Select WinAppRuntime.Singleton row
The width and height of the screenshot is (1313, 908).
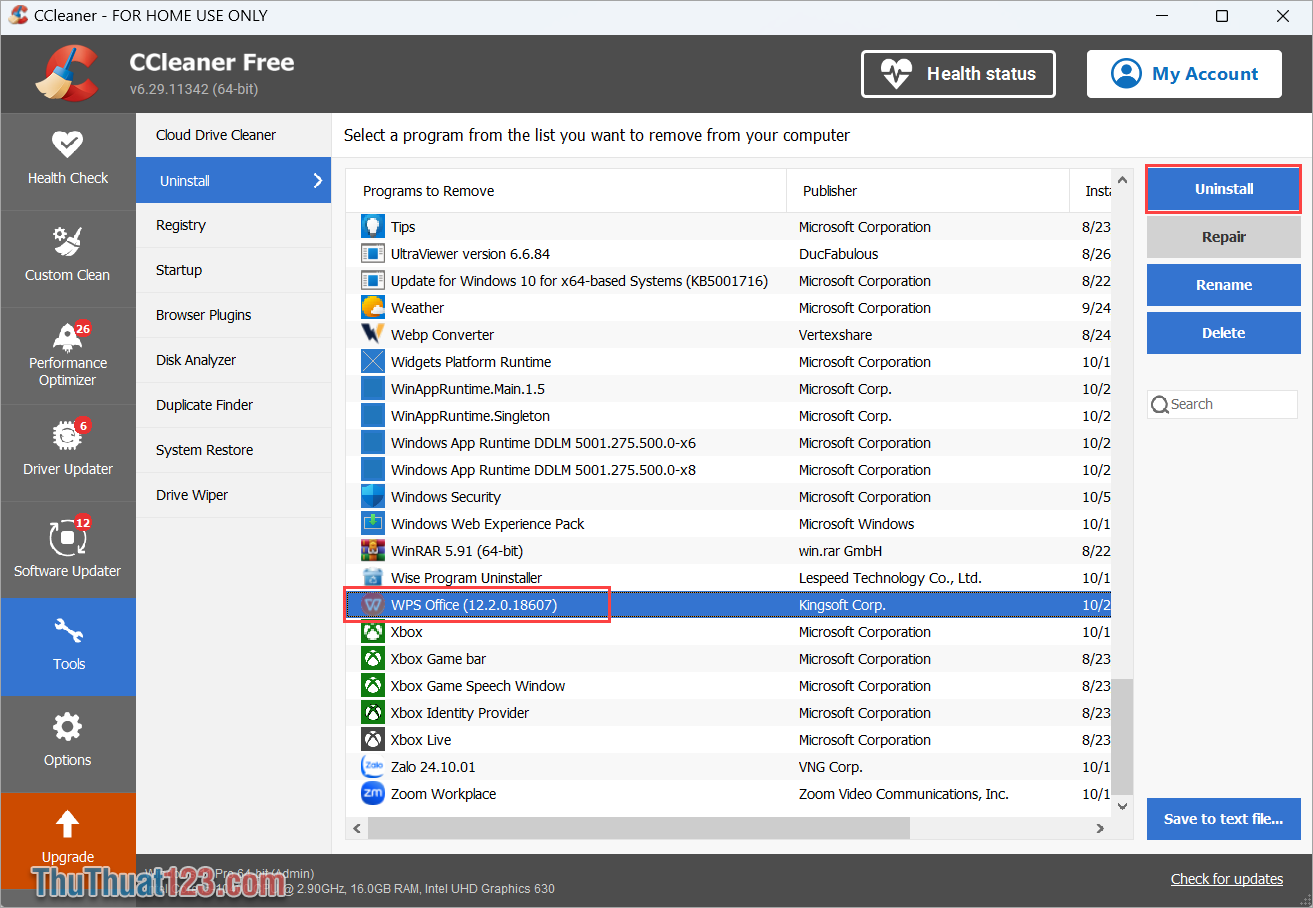tap(728, 416)
